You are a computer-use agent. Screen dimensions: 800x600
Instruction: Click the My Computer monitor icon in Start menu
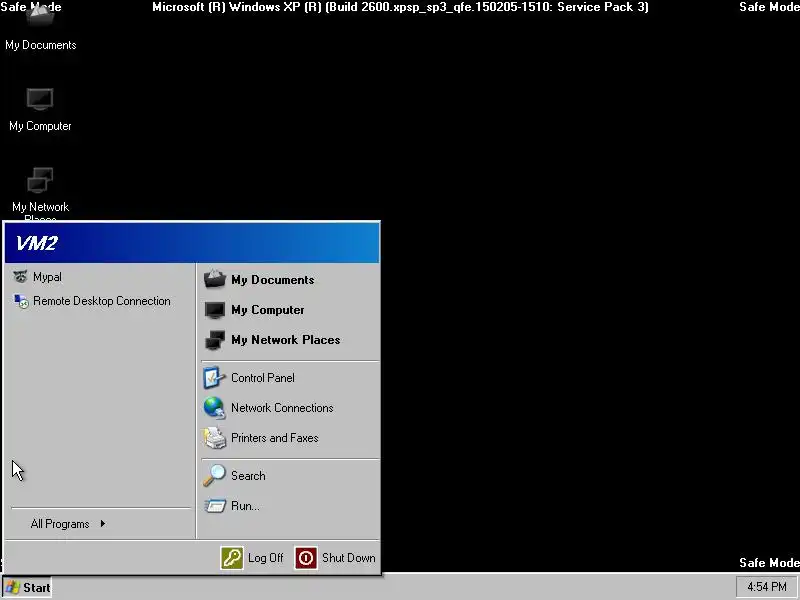tap(214, 310)
